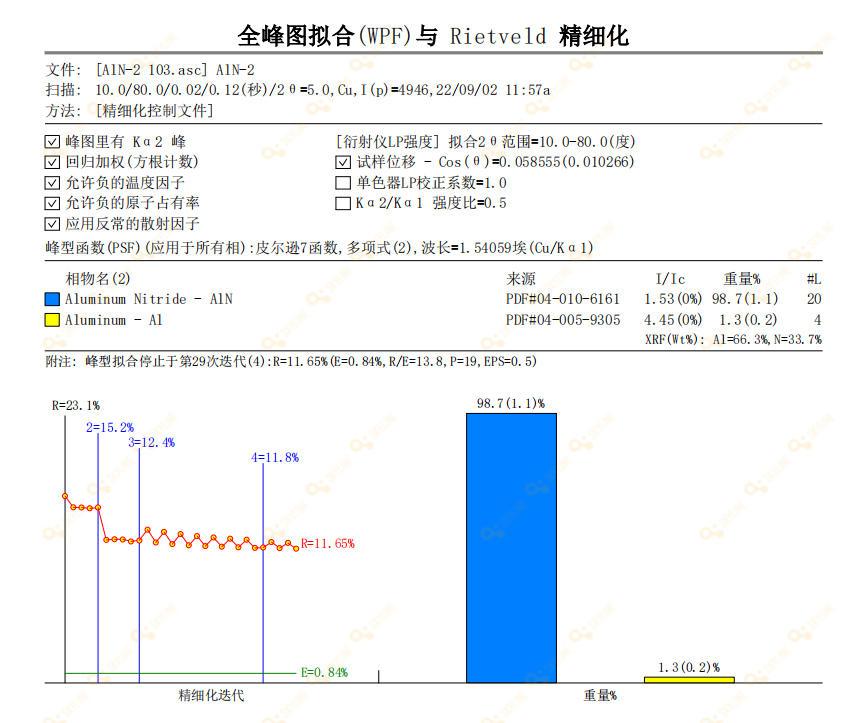862x723 pixels.
Task: Click the green E=0.84% label
Action: pyautogui.click(x=324, y=672)
